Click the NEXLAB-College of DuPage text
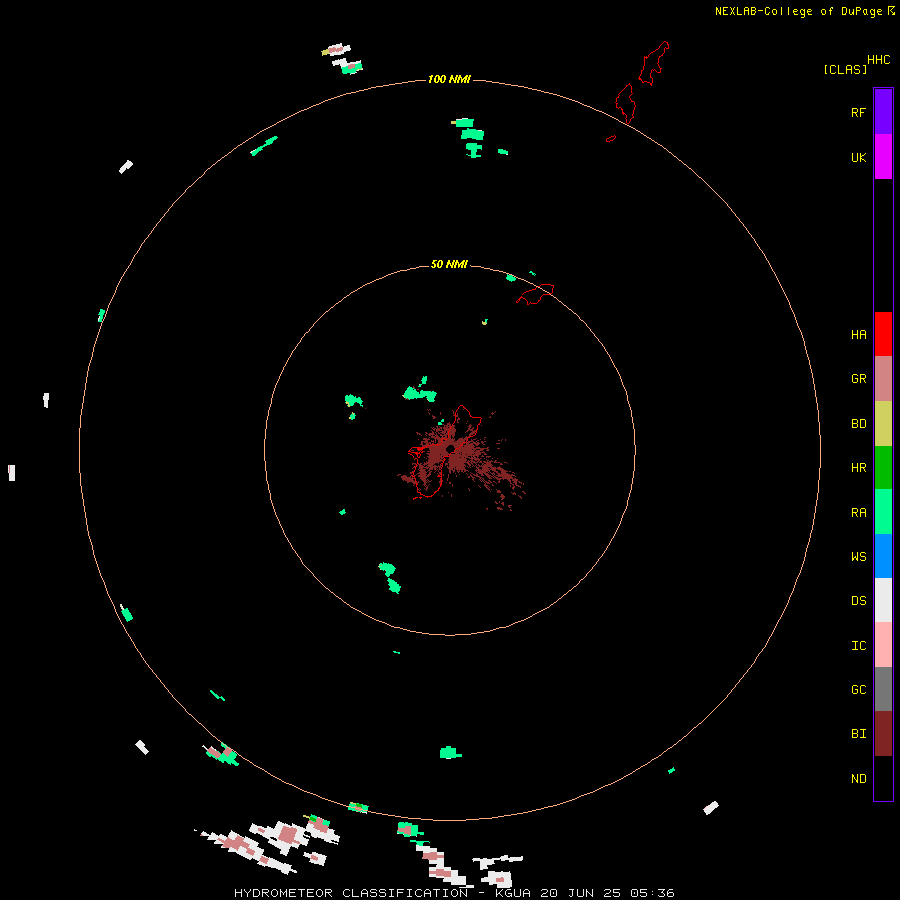 (798, 11)
